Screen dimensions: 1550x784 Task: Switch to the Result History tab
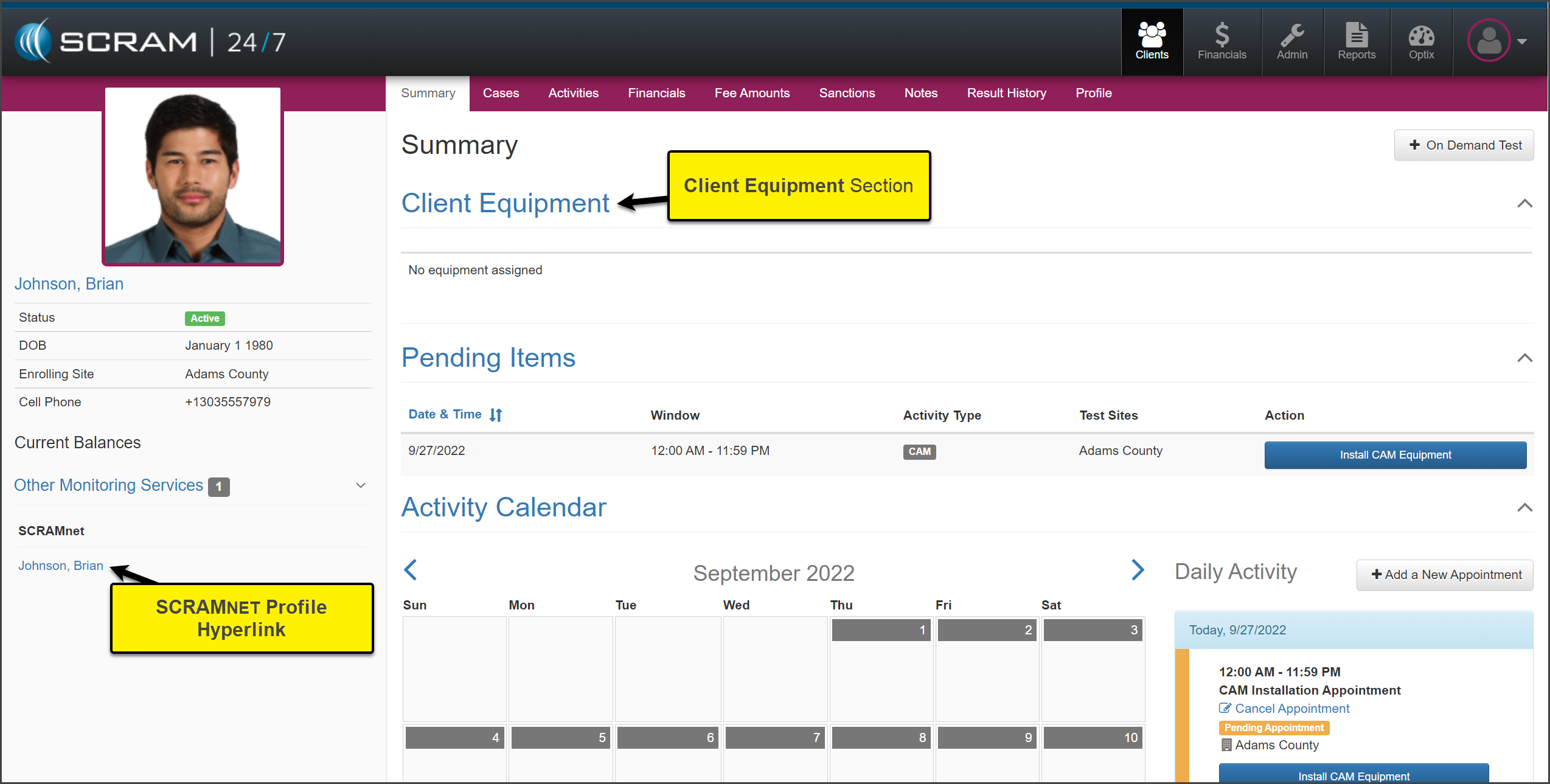[1006, 93]
